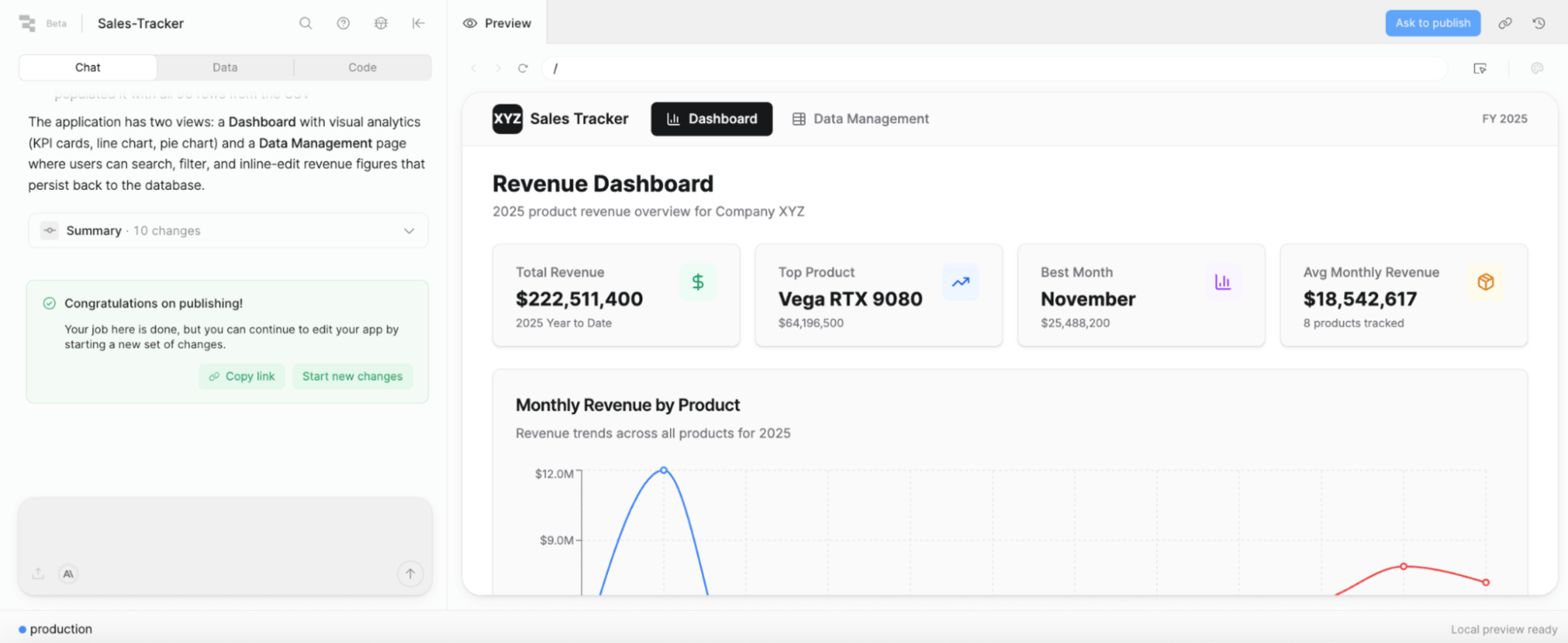Screen dimensions: 1568x643
Task: Open version history clock icon
Action: (1539, 24)
